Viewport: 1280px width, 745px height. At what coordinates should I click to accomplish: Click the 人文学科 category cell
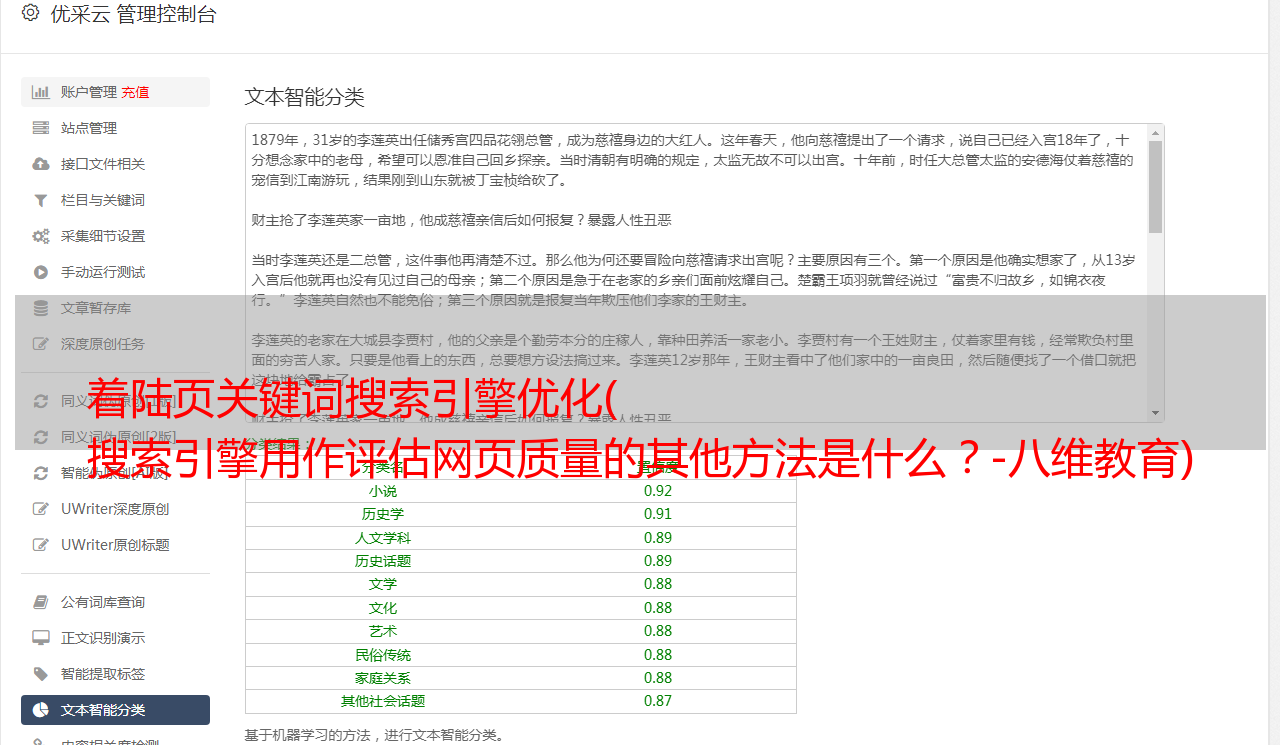click(x=383, y=538)
